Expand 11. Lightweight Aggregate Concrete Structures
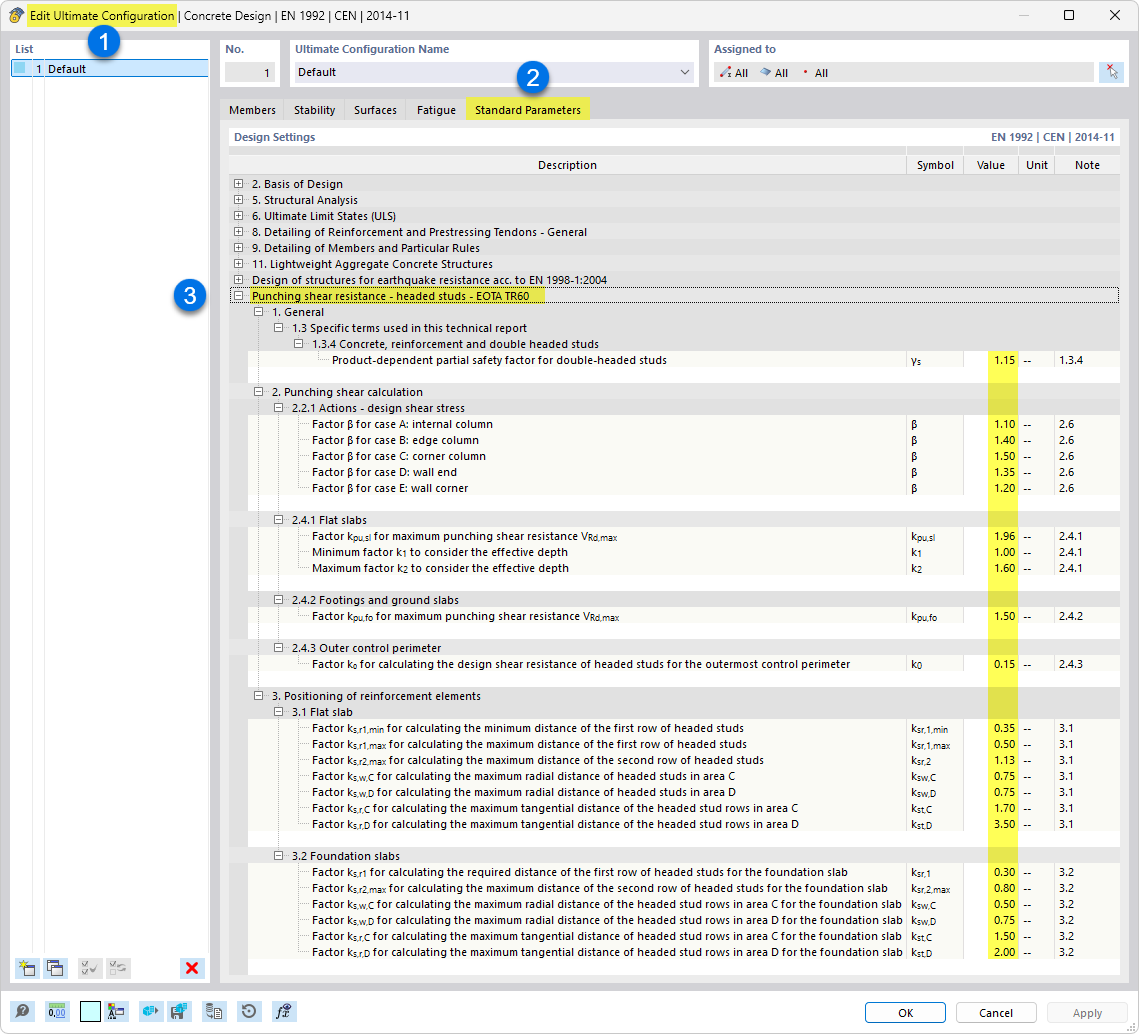This screenshot has height=1034, width=1139. coord(238,264)
